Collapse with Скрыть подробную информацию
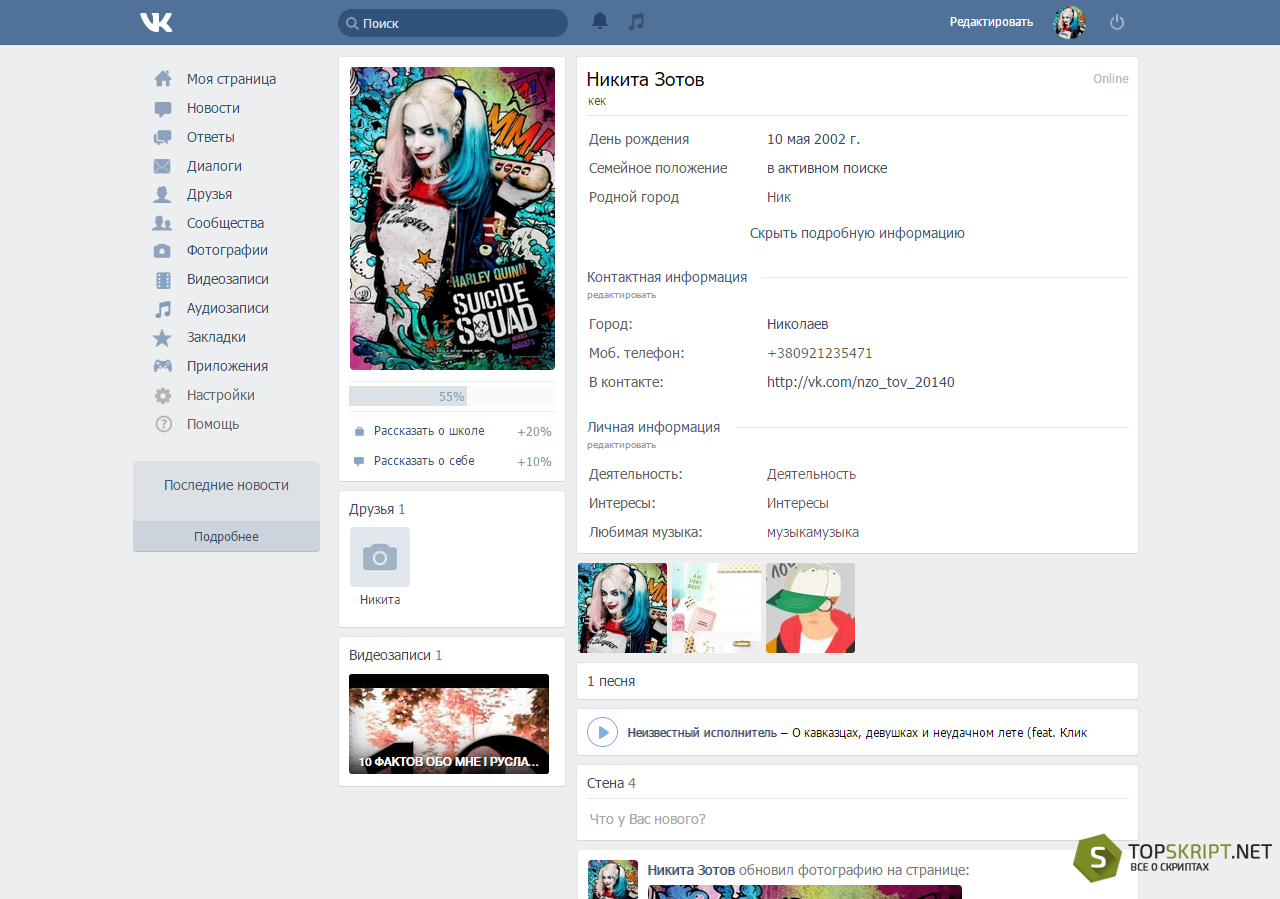The height and width of the screenshot is (899, 1280). click(x=857, y=233)
